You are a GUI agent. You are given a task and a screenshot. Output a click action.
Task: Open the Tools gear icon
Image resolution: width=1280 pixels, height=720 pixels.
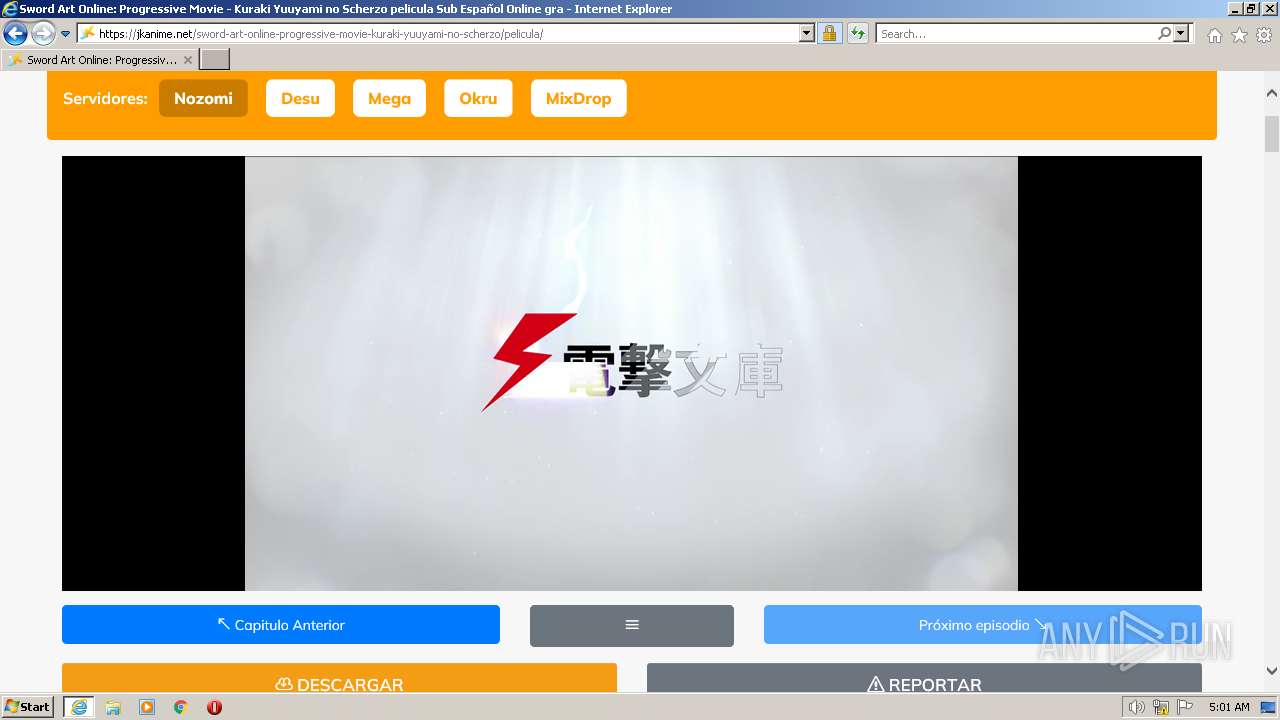(x=1264, y=35)
